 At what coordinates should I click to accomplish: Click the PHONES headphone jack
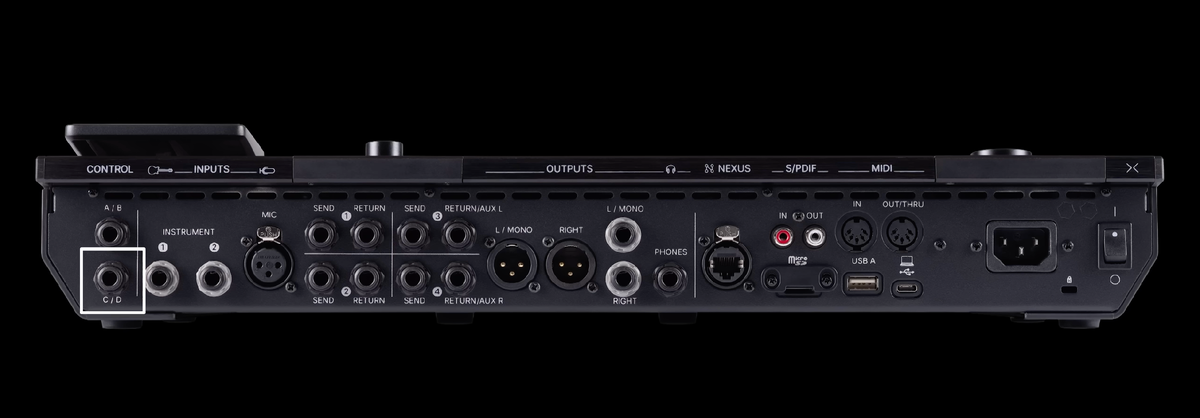pyautogui.click(x=669, y=278)
